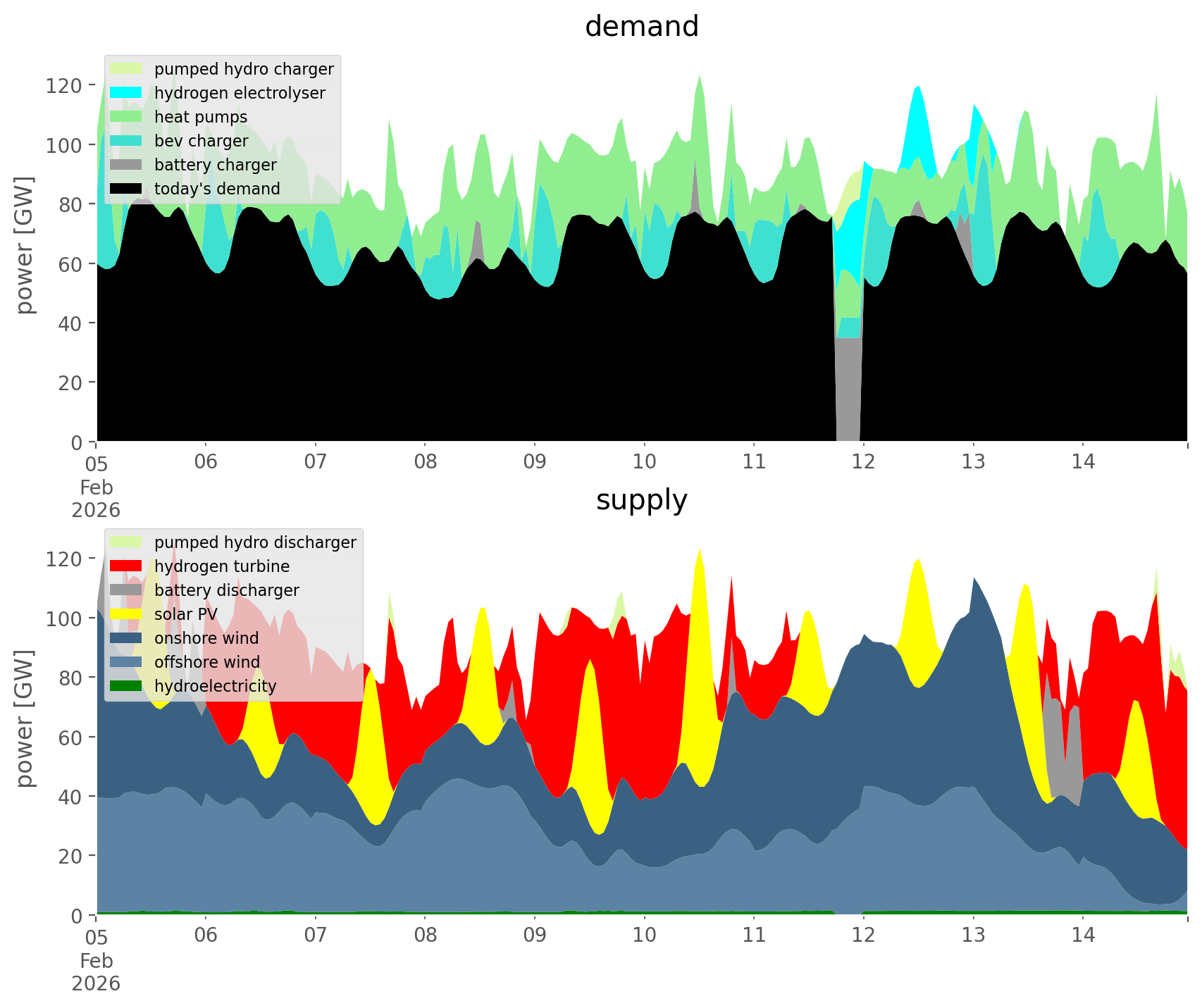Click the 14 date tick below supply chart

tap(1083, 936)
